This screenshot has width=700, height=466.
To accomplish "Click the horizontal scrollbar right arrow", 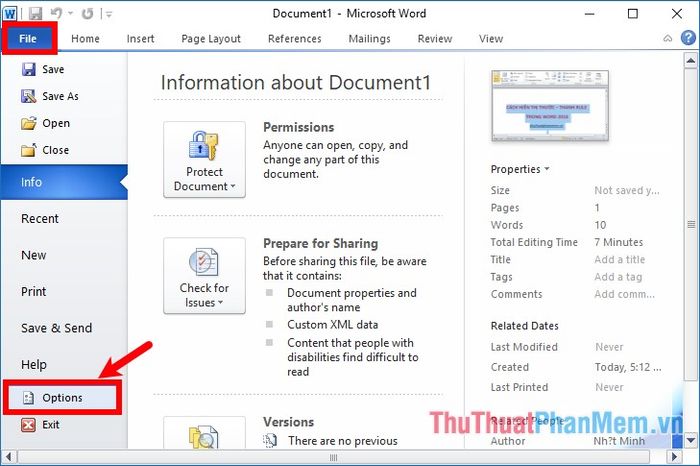I will point(675,457).
